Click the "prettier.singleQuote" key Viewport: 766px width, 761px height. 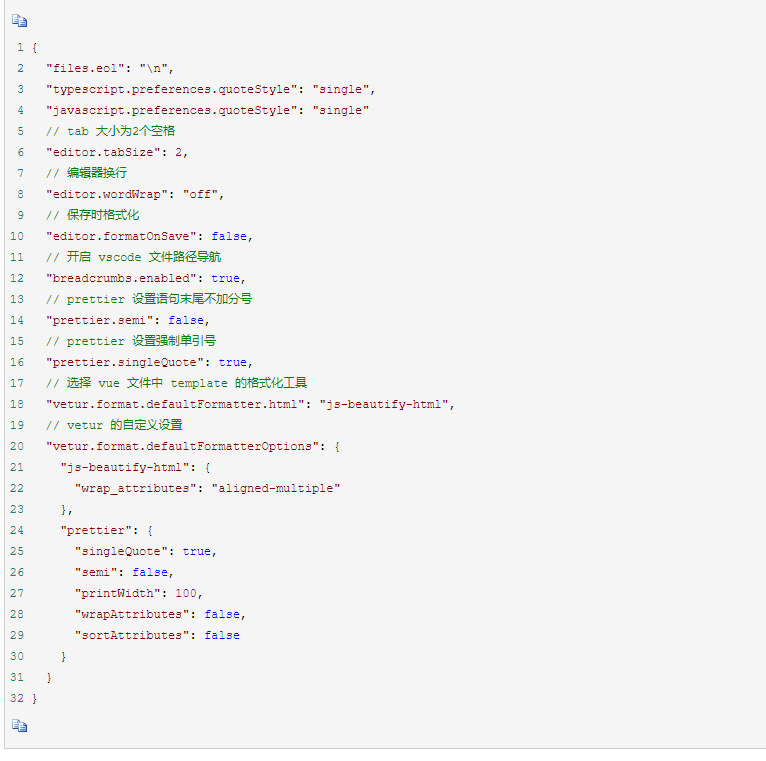[x=125, y=362]
